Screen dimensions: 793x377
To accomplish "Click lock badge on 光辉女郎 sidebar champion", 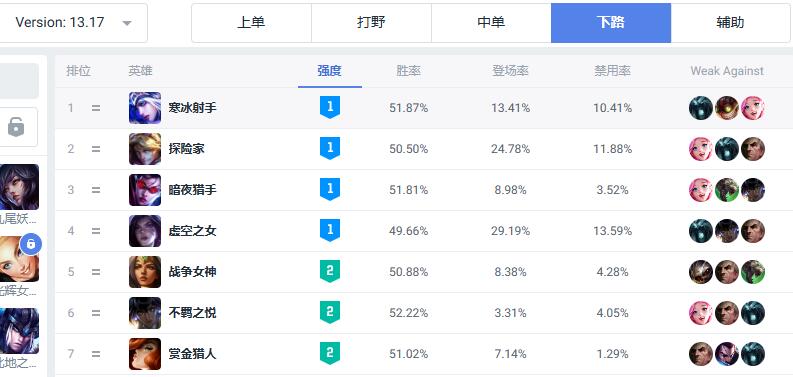I will click(31, 244).
